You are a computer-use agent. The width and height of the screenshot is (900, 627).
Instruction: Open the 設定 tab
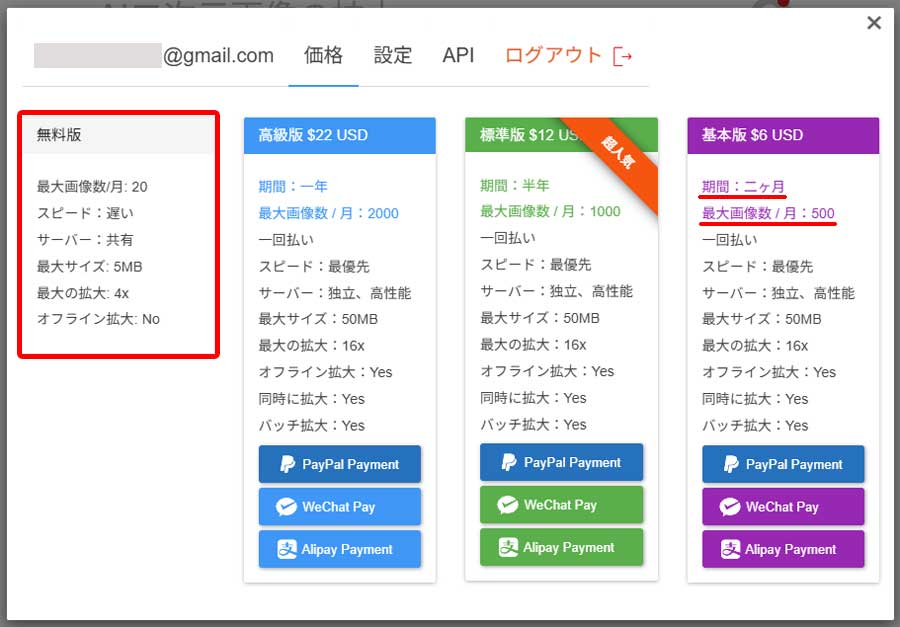pos(392,57)
